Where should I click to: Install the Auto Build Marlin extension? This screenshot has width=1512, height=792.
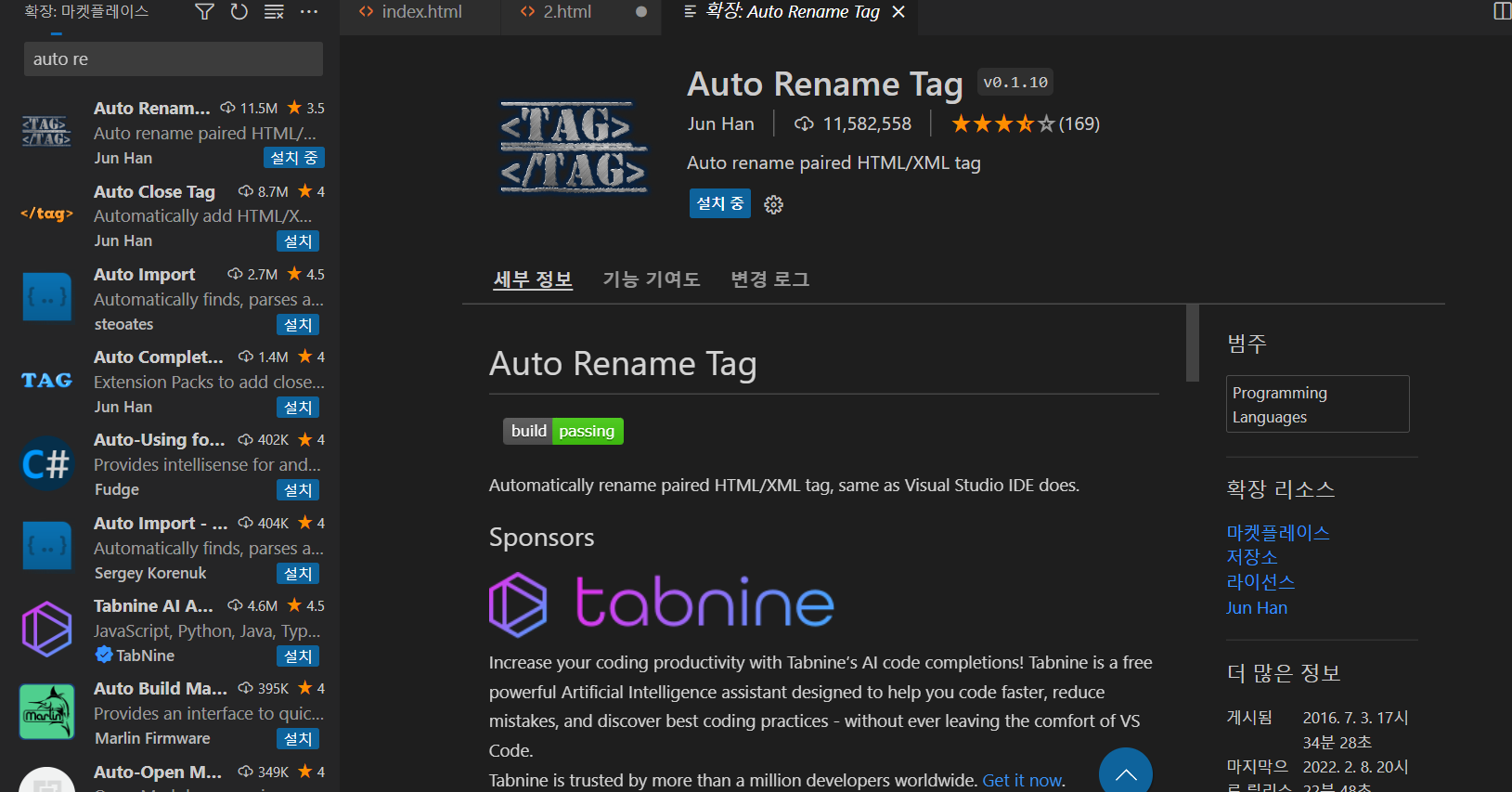point(298,739)
